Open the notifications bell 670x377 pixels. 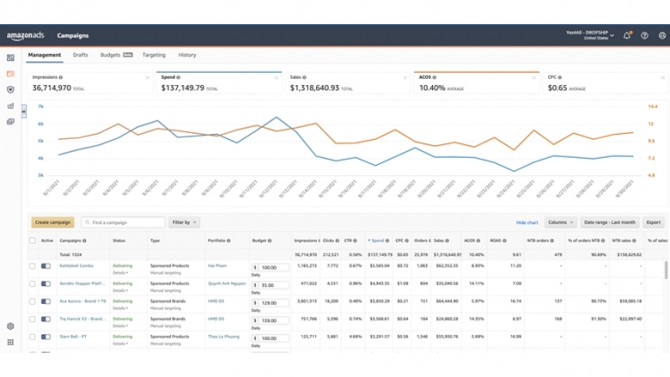tap(627, 35)
